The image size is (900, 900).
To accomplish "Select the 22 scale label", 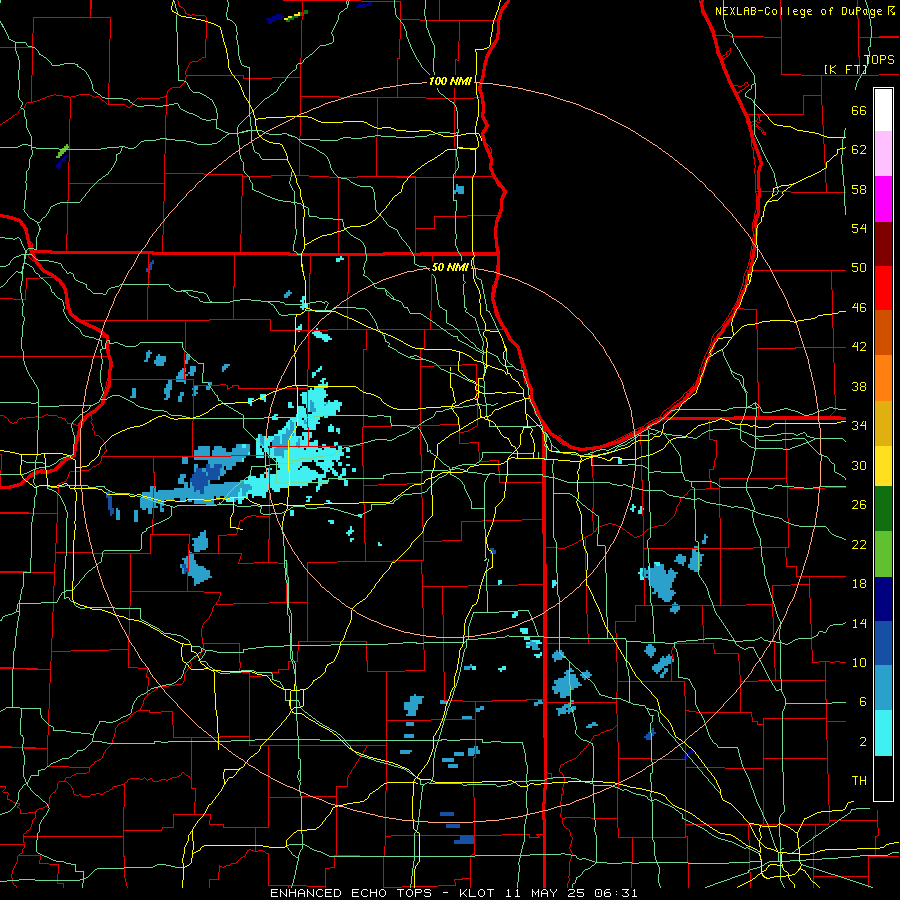I will pos(859,544).
